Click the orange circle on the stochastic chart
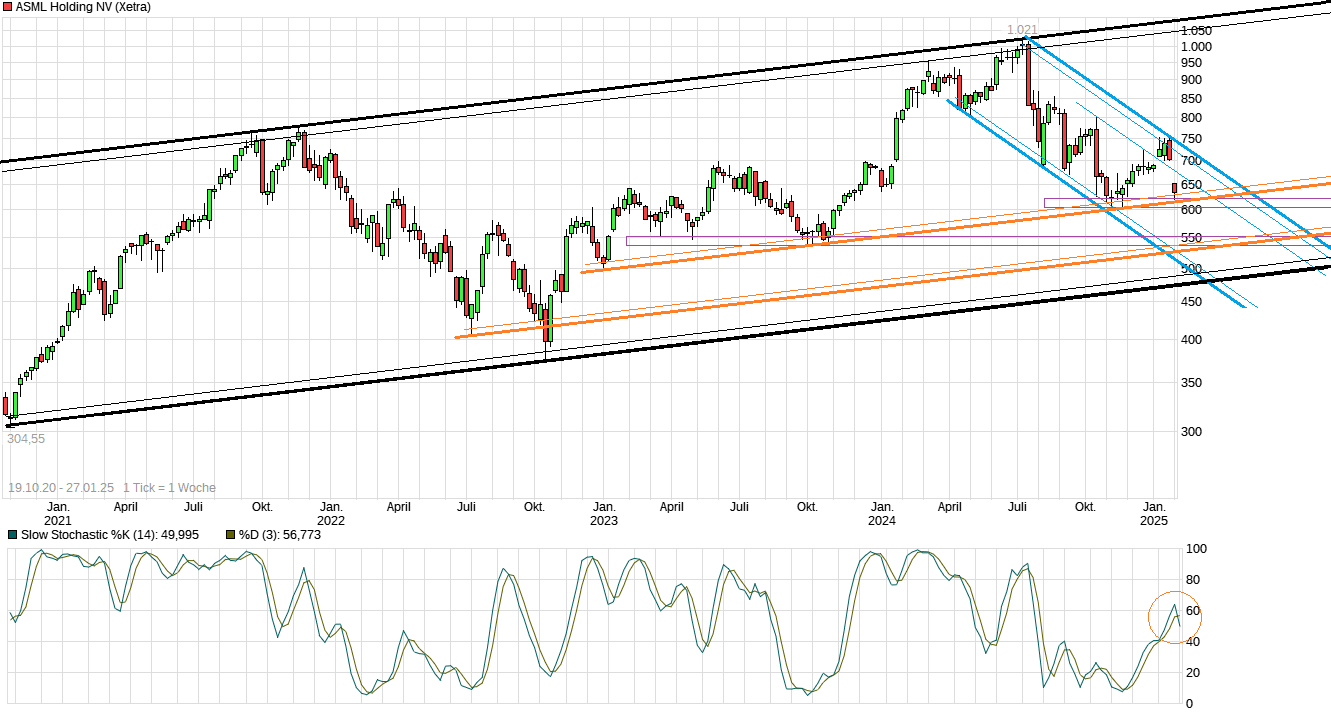The height and width of the screenshot is (713, 1331). (x=1174, y=617)
